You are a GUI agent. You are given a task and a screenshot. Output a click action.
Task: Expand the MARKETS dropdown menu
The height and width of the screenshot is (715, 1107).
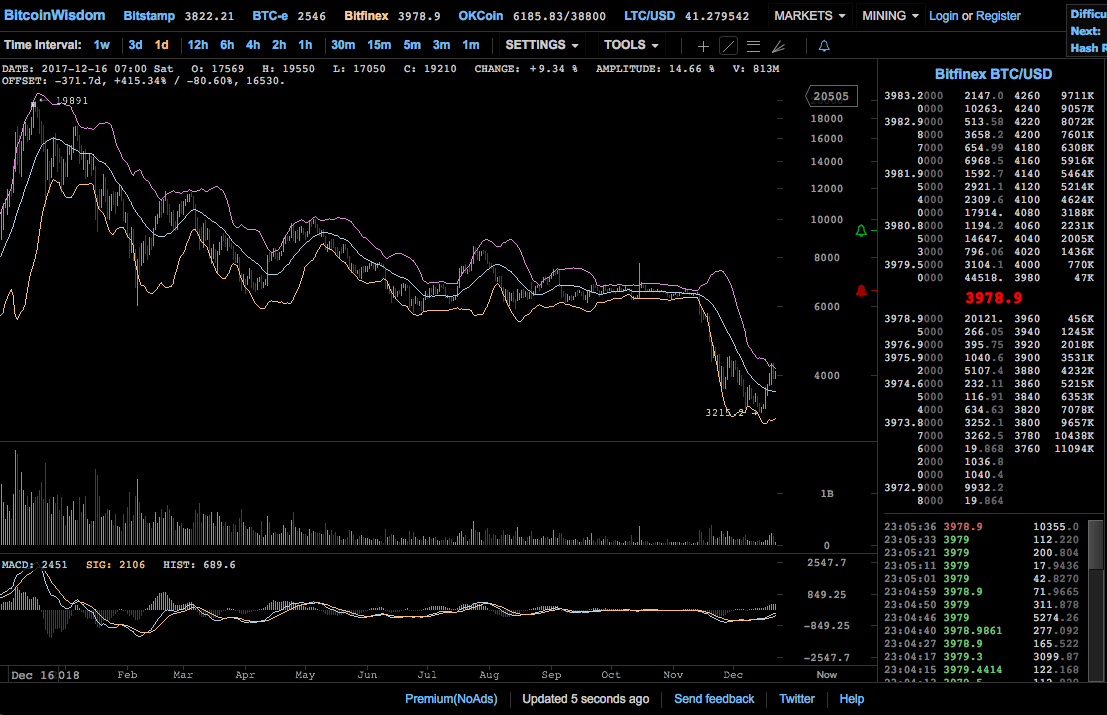click(x=809, y=16)
